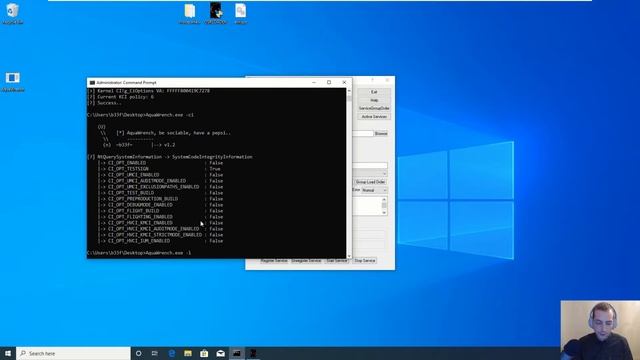
Task: Open the dropdown above Group Load Order
Action: pos(370,174)
